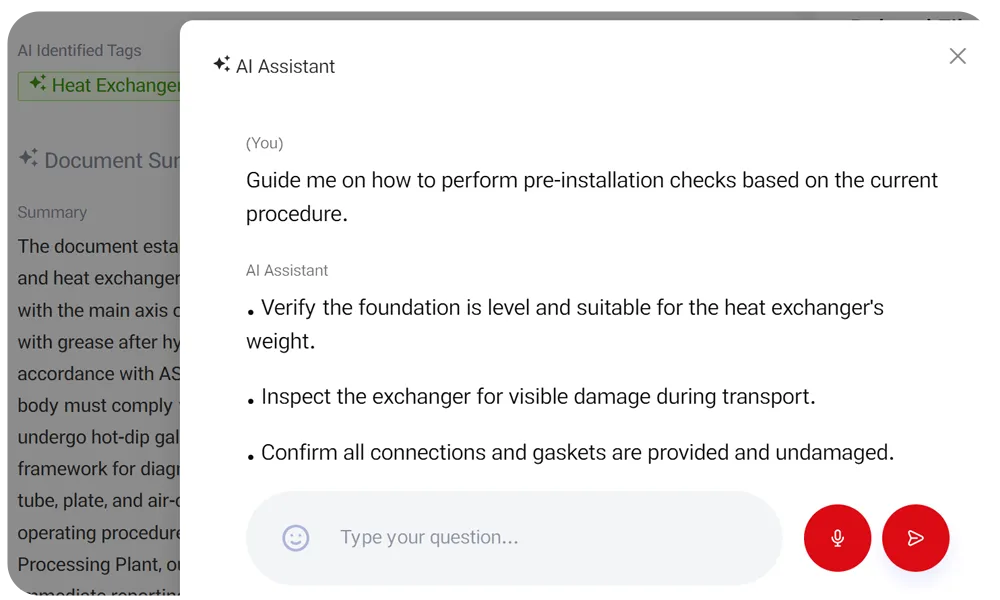The image size is (1000, 600).
Task: Click the Document Summary heading
Action: pos(110,160)
